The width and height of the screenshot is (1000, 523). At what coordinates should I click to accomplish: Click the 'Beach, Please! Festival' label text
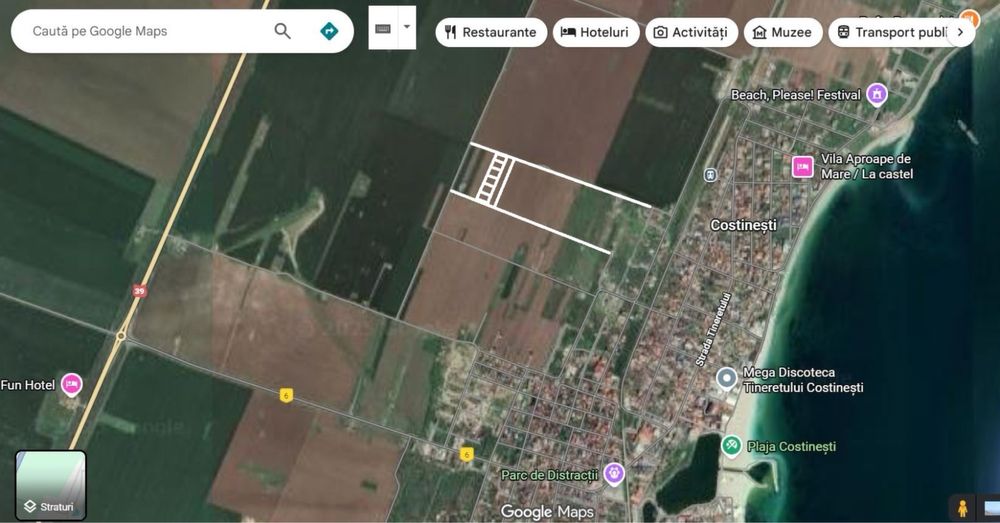(x=796, y=95)
